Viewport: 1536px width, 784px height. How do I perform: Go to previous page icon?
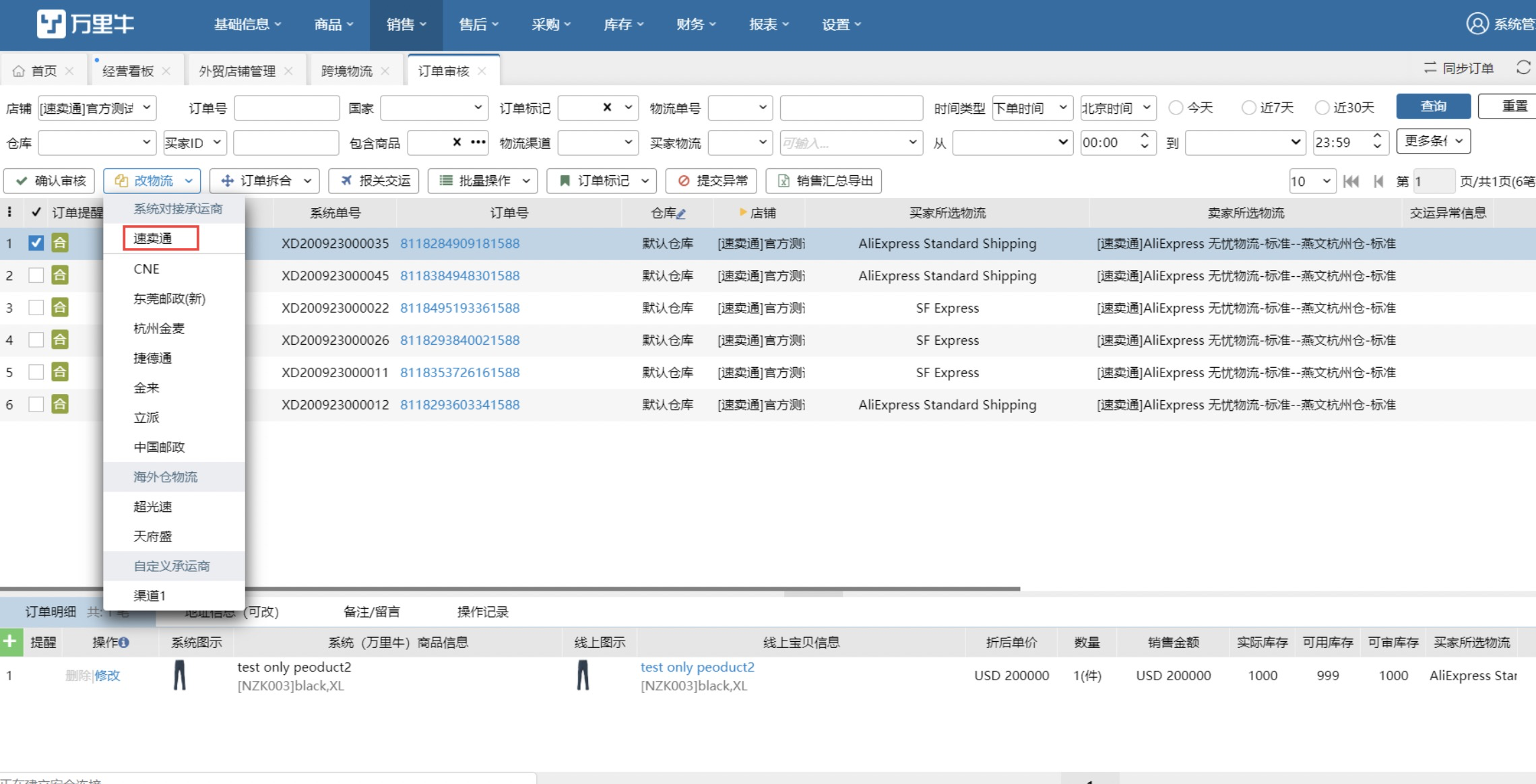point(1378,181)
